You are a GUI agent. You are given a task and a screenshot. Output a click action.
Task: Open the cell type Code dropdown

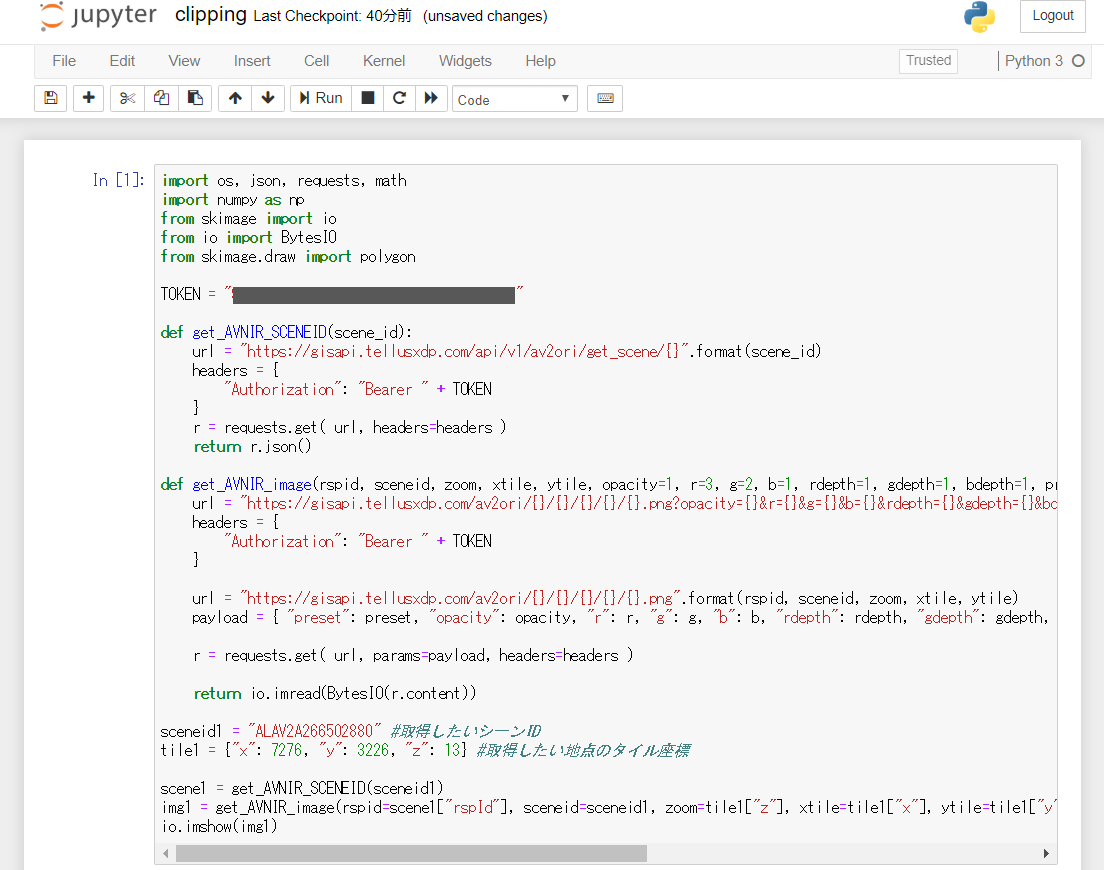click(515, 99)
